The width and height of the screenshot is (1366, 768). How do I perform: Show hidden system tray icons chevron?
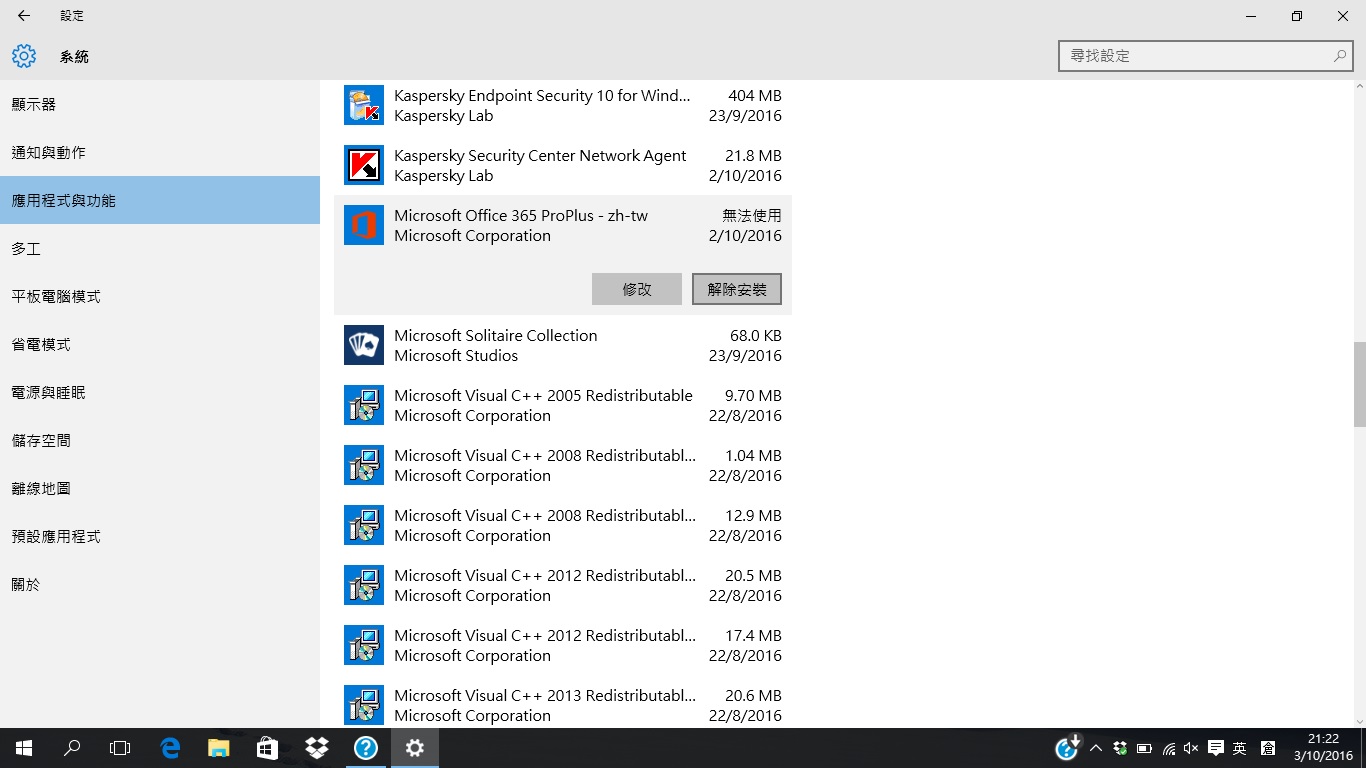[1095, 748]
